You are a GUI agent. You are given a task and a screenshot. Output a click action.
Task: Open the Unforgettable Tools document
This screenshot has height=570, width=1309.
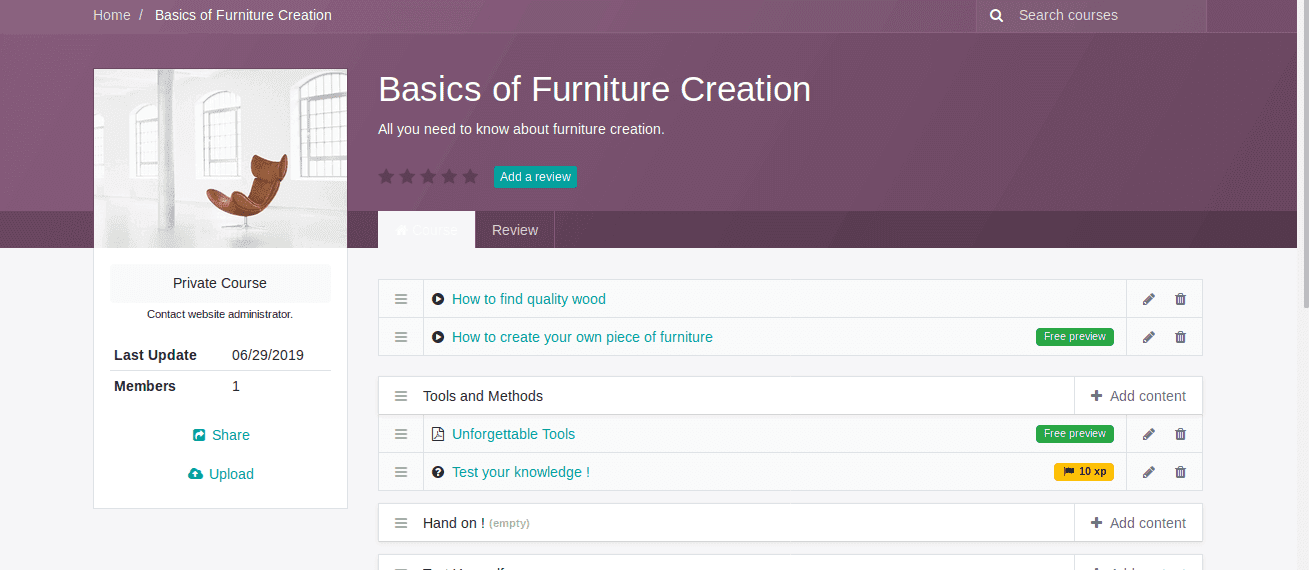[x=513, y=434]
